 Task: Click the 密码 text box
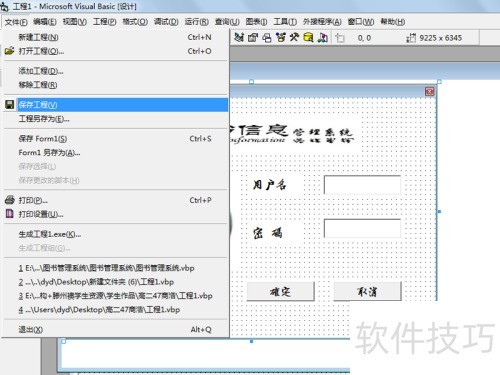(x=362, y=228)
